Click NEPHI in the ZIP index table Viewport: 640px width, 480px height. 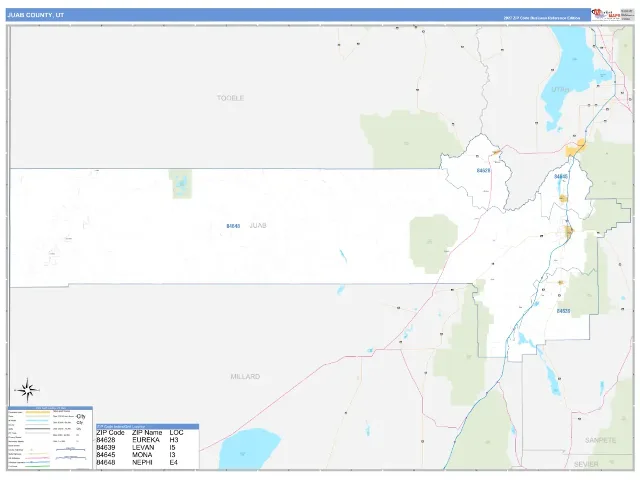(x=142, y=462)
